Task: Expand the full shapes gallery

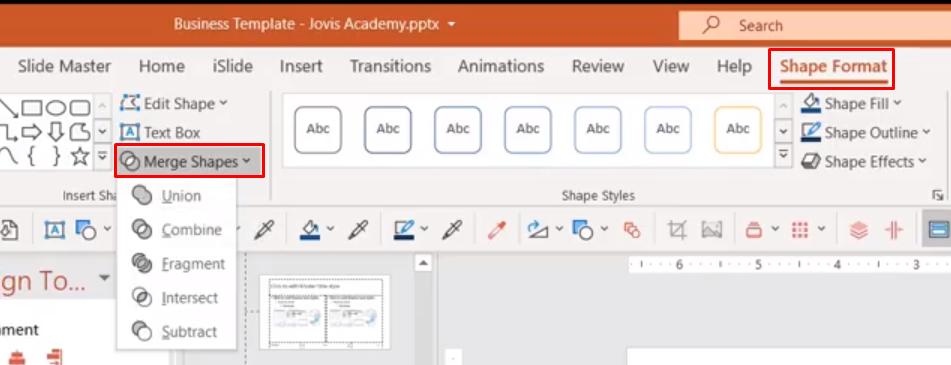Action: pyautogui.click(x=102, y=156)
